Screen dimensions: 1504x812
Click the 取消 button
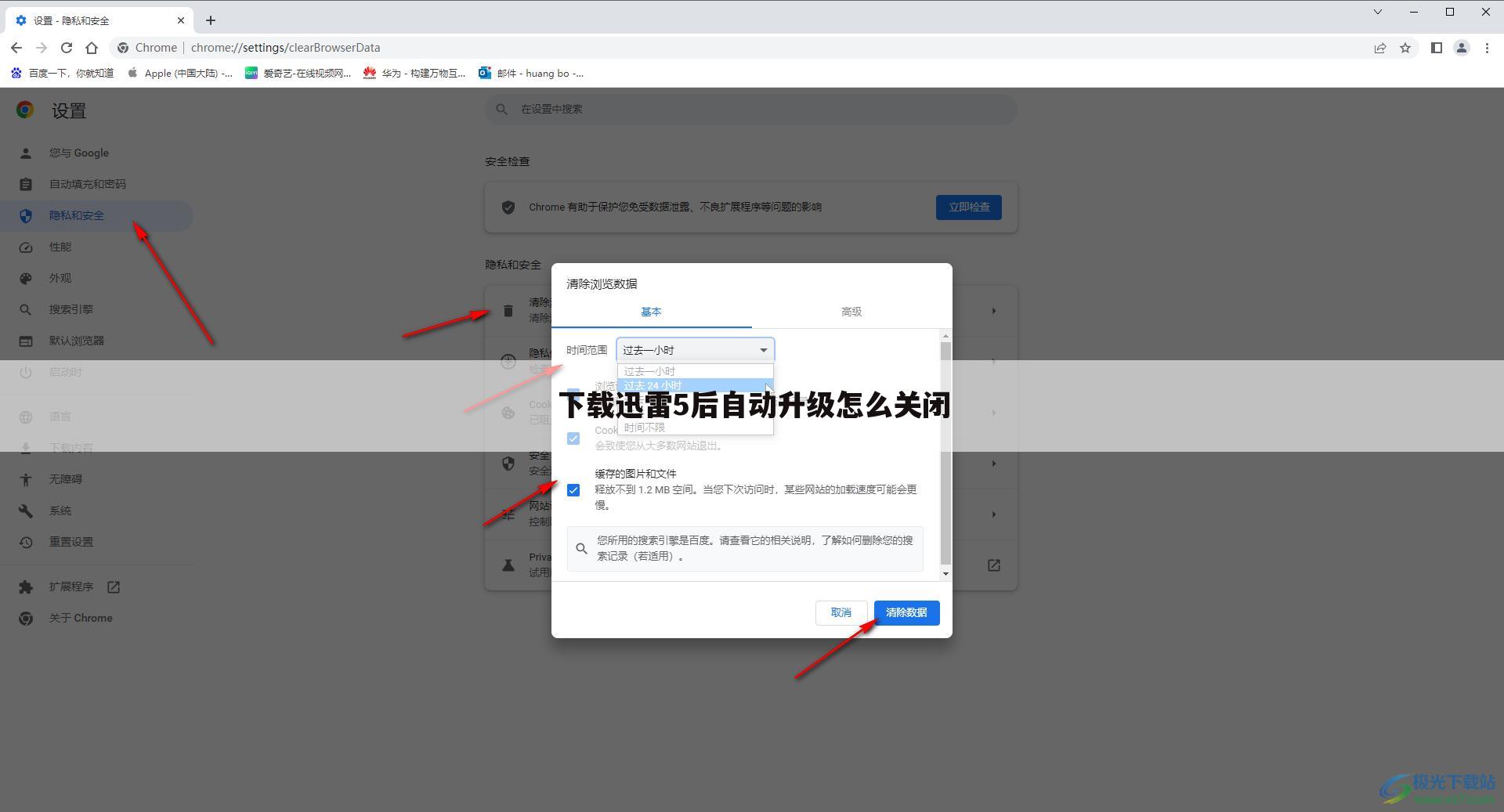tap(841, 612)
